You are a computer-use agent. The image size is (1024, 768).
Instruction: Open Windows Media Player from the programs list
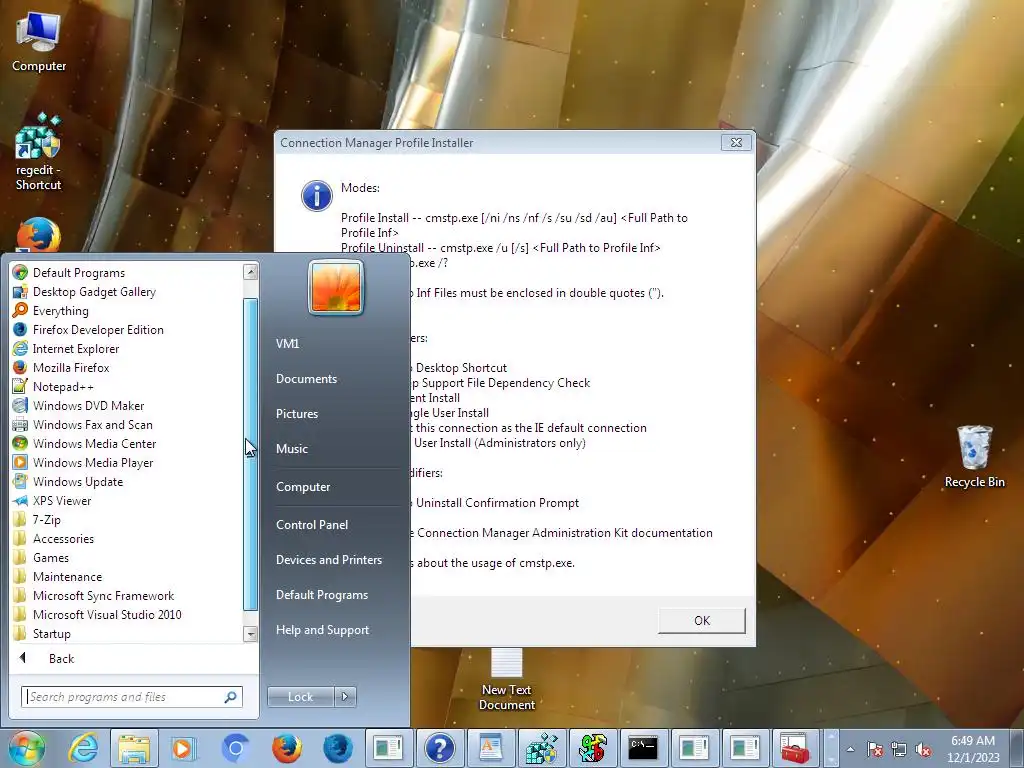click(x=93, y=462)
